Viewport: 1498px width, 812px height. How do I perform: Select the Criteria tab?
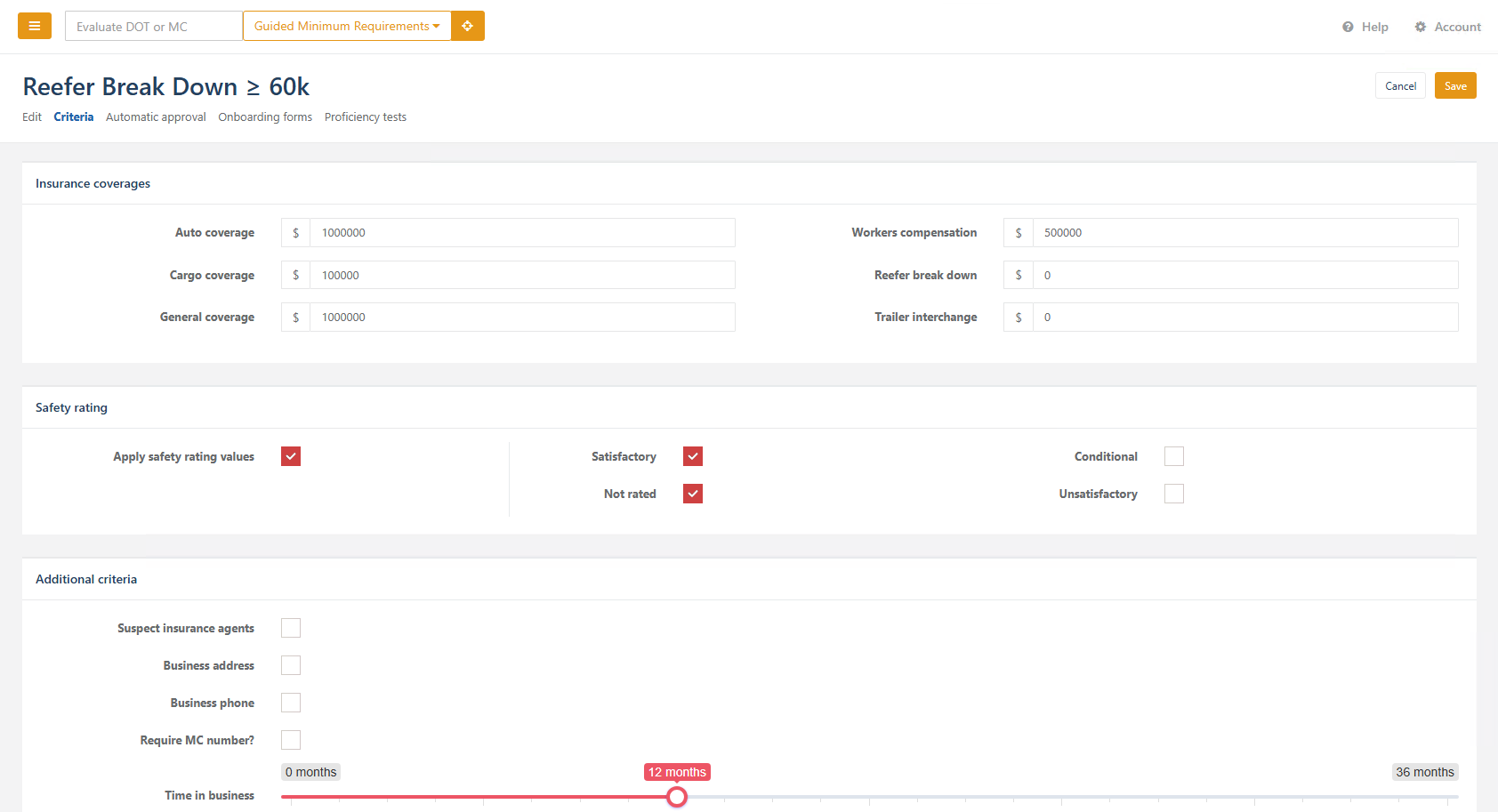[x=74, y=117]
